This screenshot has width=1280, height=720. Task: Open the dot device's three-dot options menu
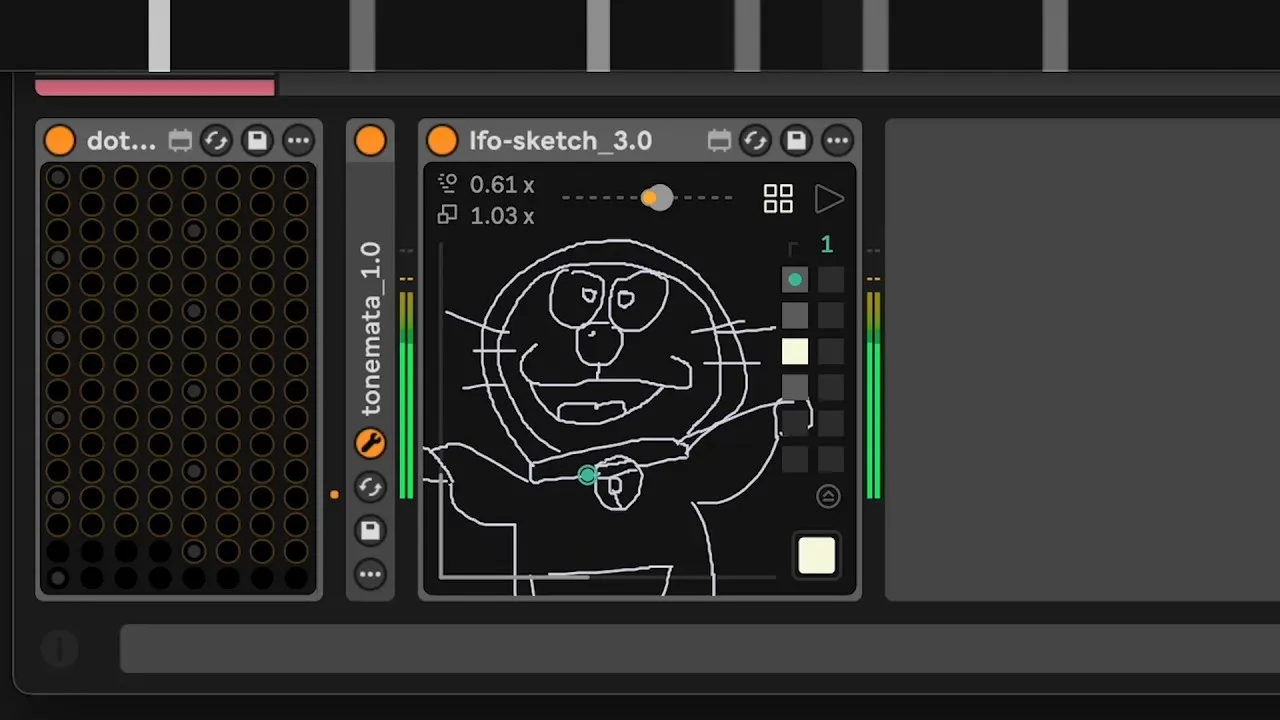pos(298,141)
